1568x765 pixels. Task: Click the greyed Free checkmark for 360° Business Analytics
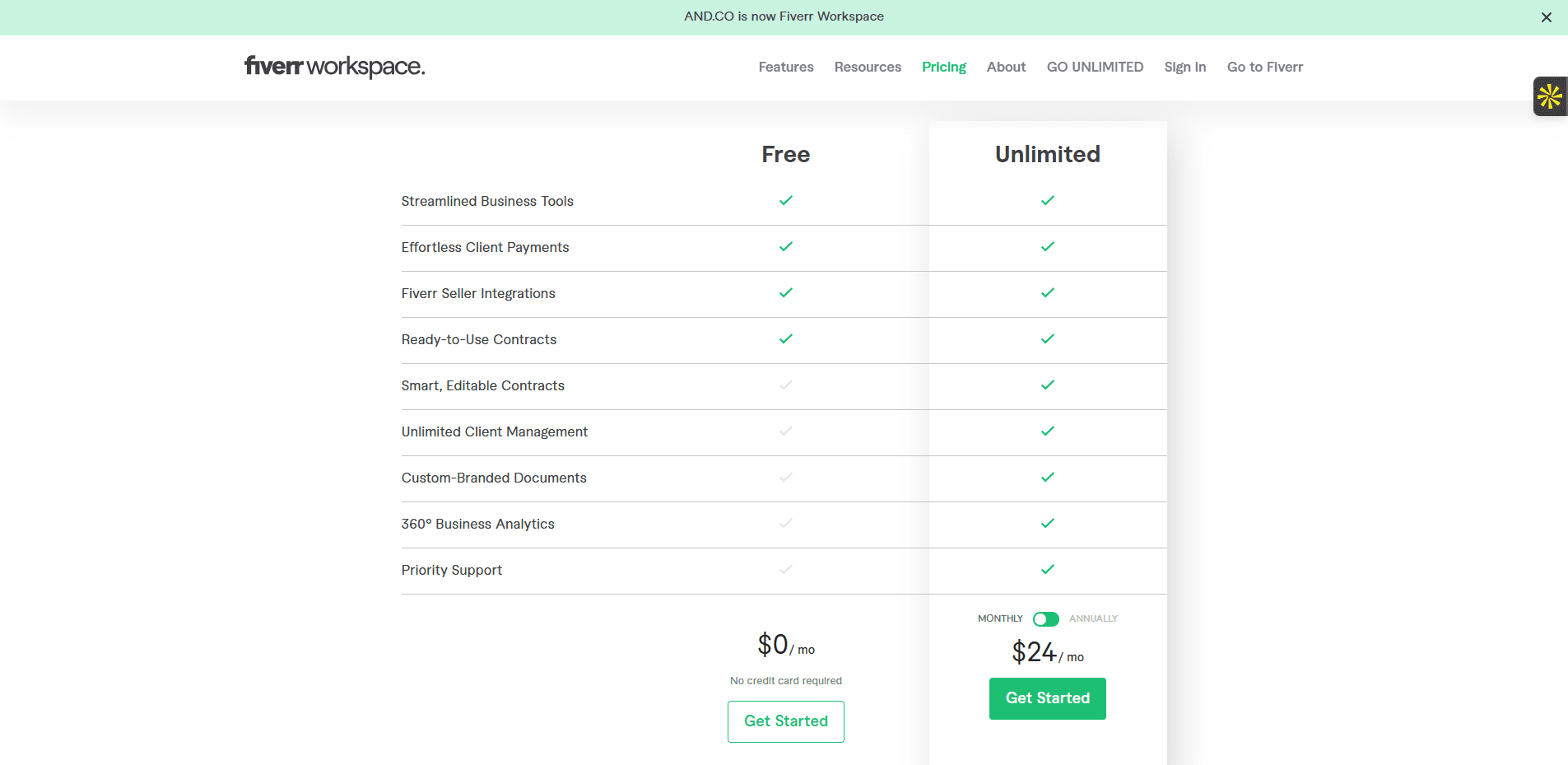(x=786, y=523)
